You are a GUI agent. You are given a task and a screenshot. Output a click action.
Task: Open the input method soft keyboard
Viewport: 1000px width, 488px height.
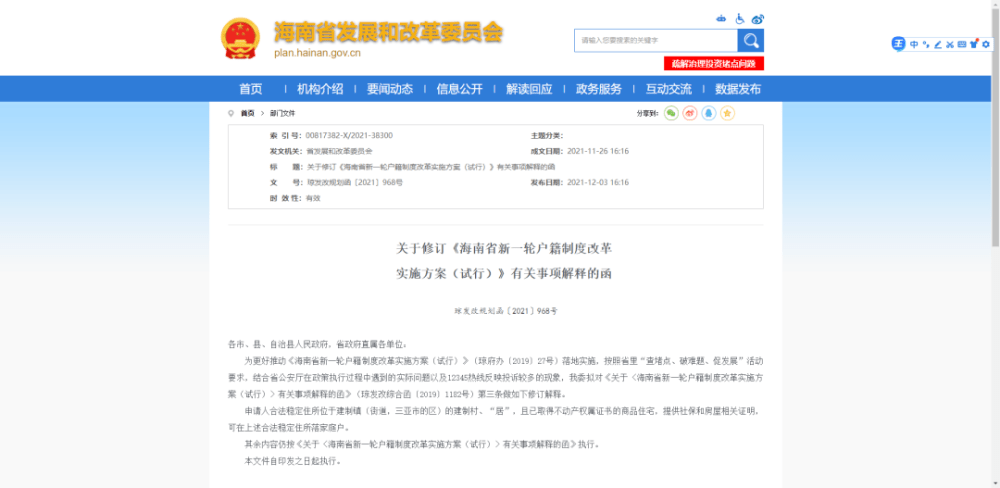click(x=962, y=44)
